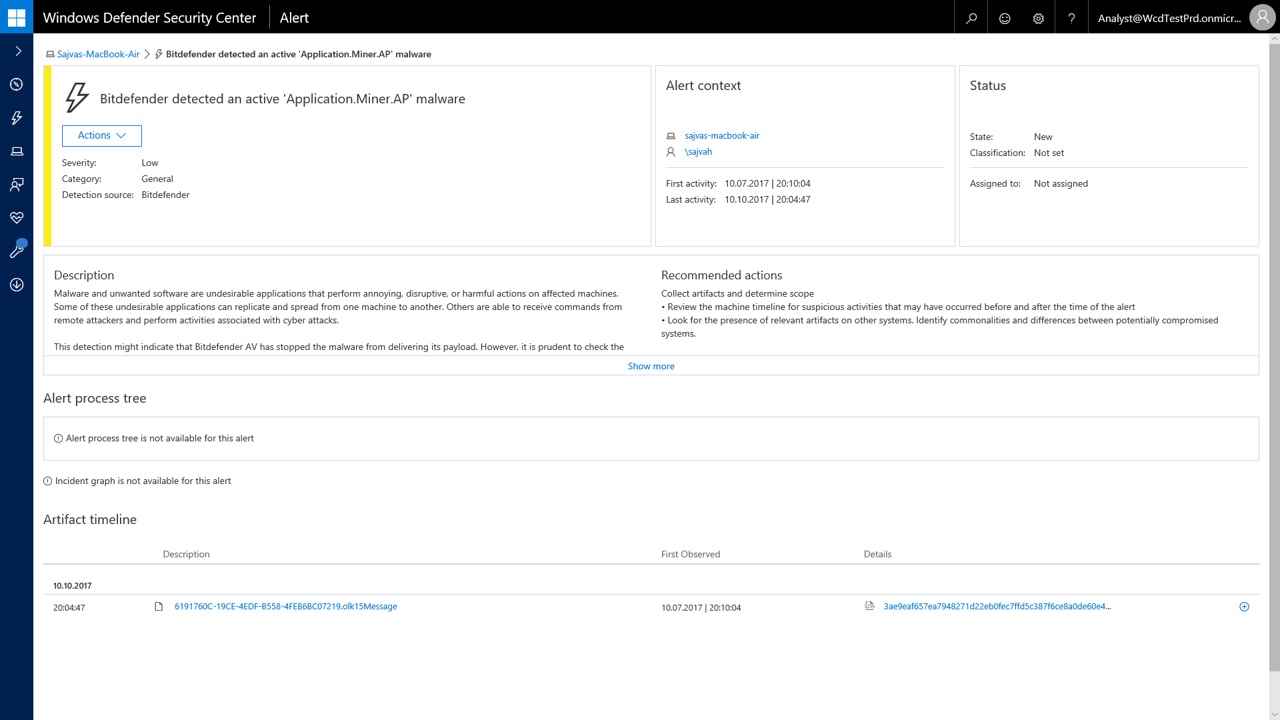The height and width of the screenshot is (720, 1280).
Task: Click the laptop icon in the breadcrumb
Action: (50, 54)
